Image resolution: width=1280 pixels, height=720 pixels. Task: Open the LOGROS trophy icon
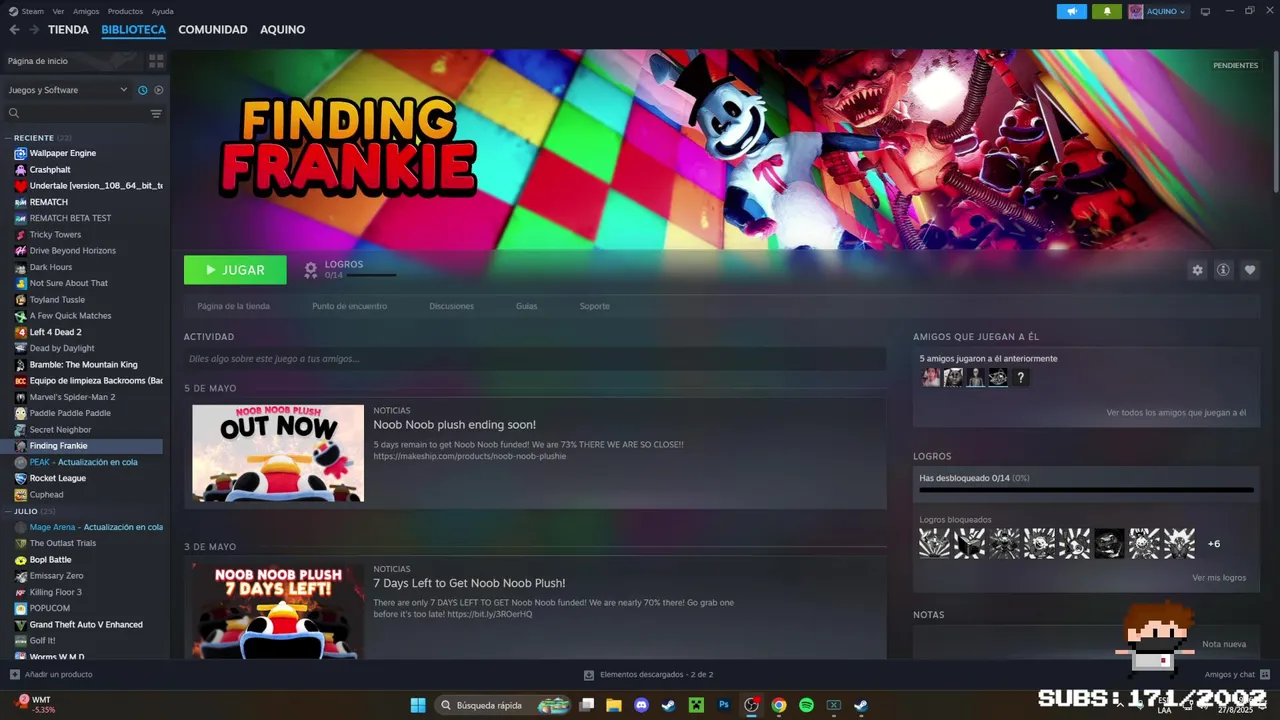(311, 270)
